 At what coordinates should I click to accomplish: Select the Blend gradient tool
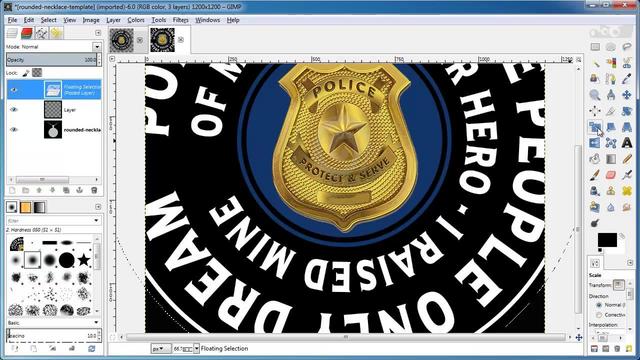611,159
